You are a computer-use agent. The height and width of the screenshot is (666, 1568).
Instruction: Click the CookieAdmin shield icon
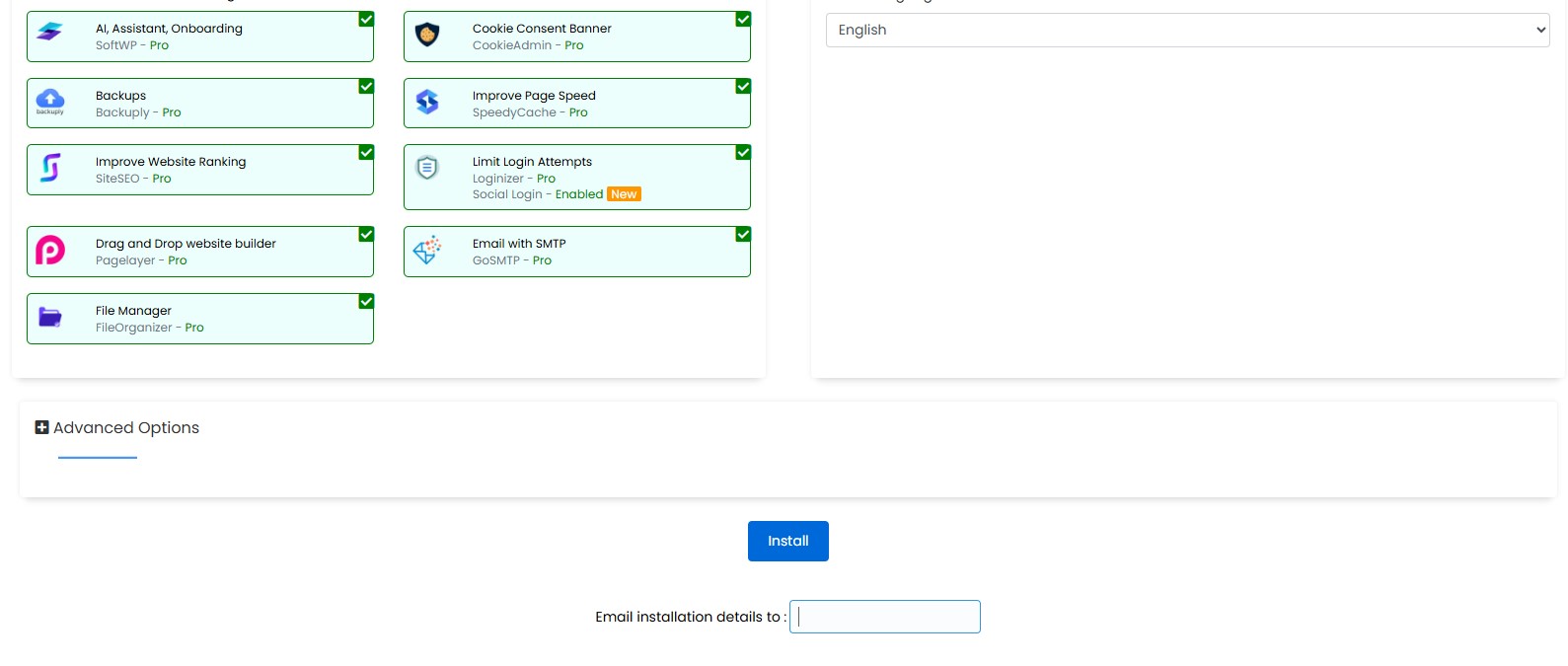427,35
